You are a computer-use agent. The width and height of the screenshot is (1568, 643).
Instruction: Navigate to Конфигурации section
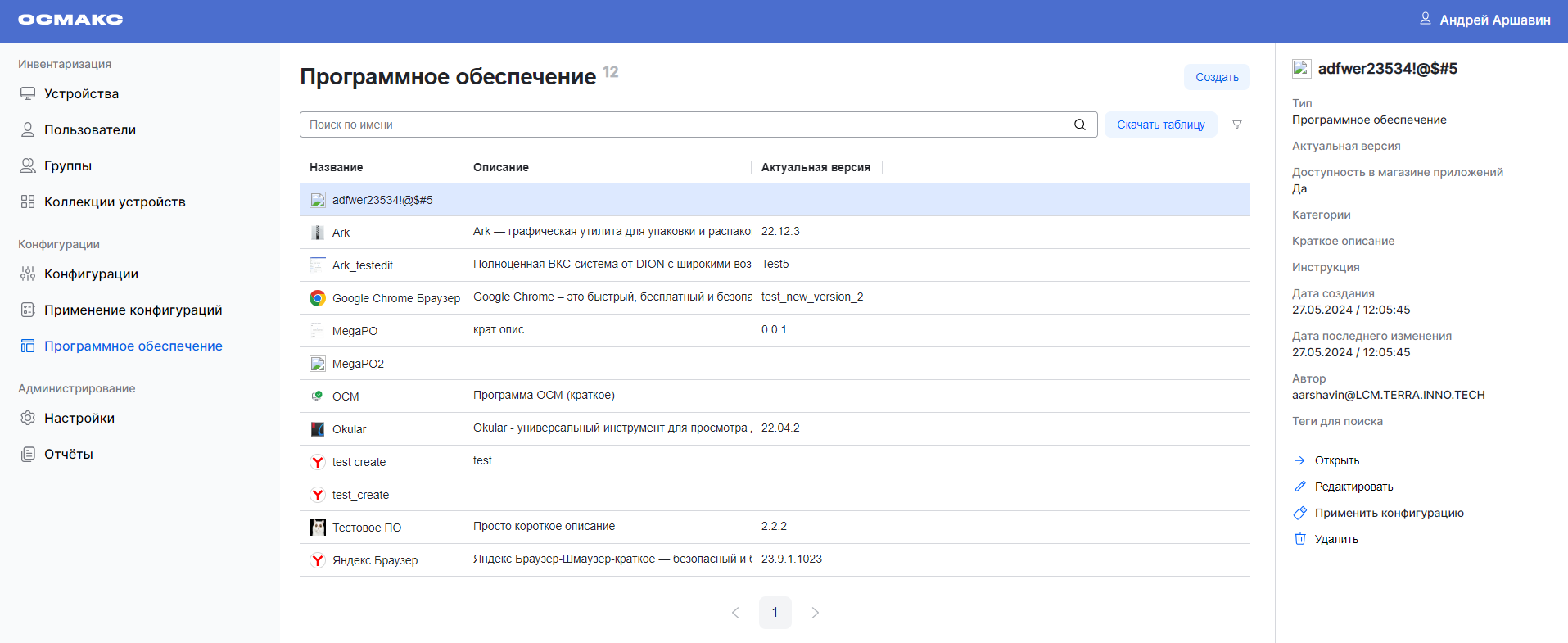click(x=91, y=274)
